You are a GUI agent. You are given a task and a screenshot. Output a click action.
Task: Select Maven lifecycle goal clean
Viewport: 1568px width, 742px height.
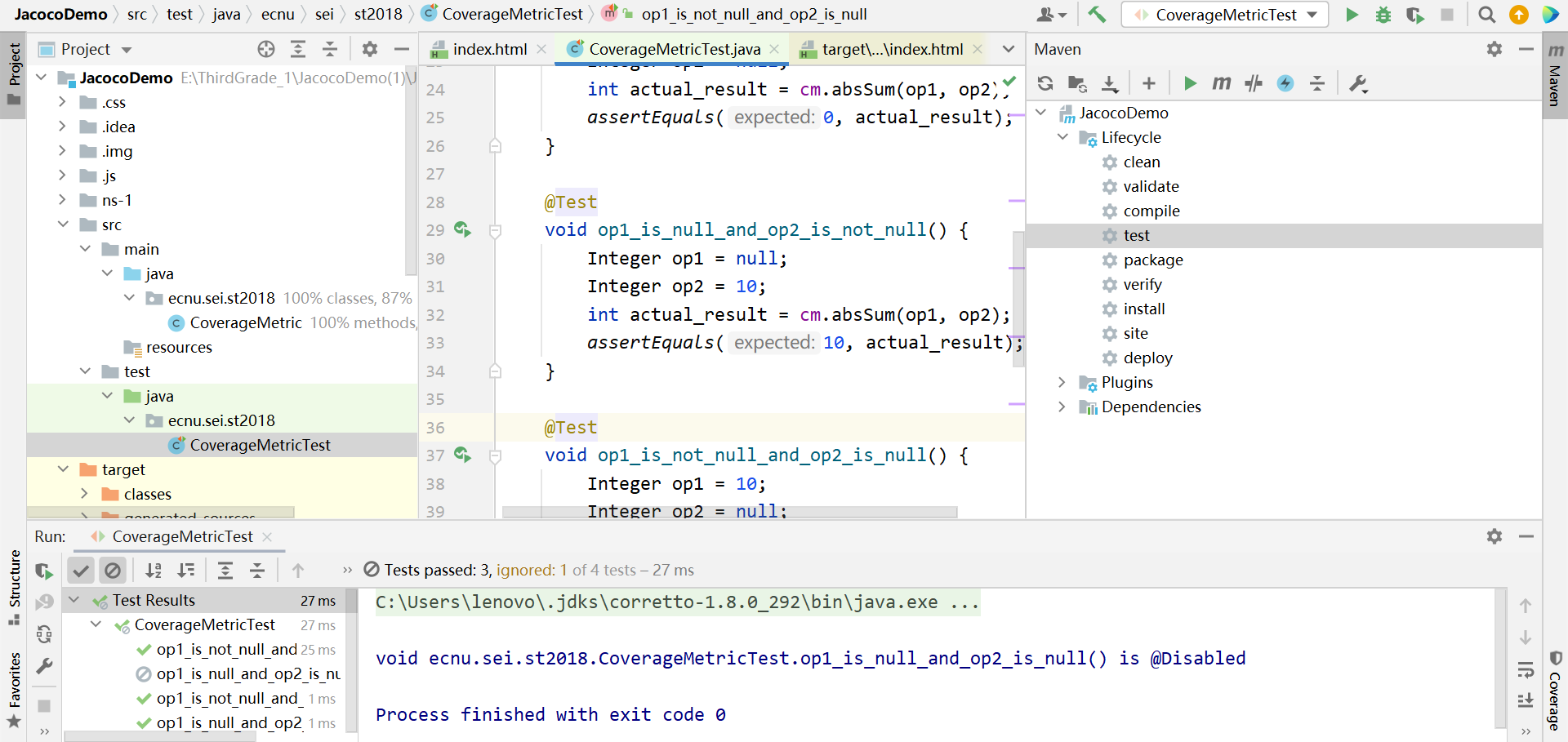(1142, 162)
